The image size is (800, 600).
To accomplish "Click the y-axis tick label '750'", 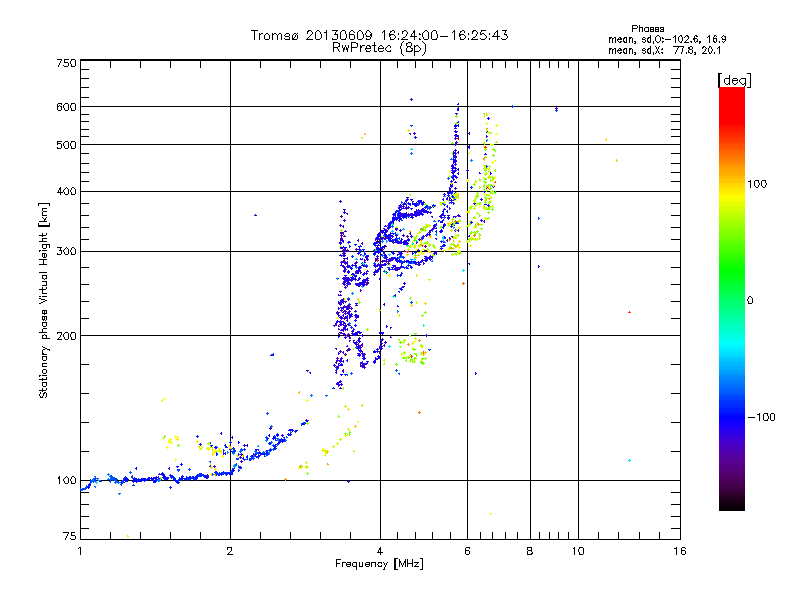I will [66, 63].
